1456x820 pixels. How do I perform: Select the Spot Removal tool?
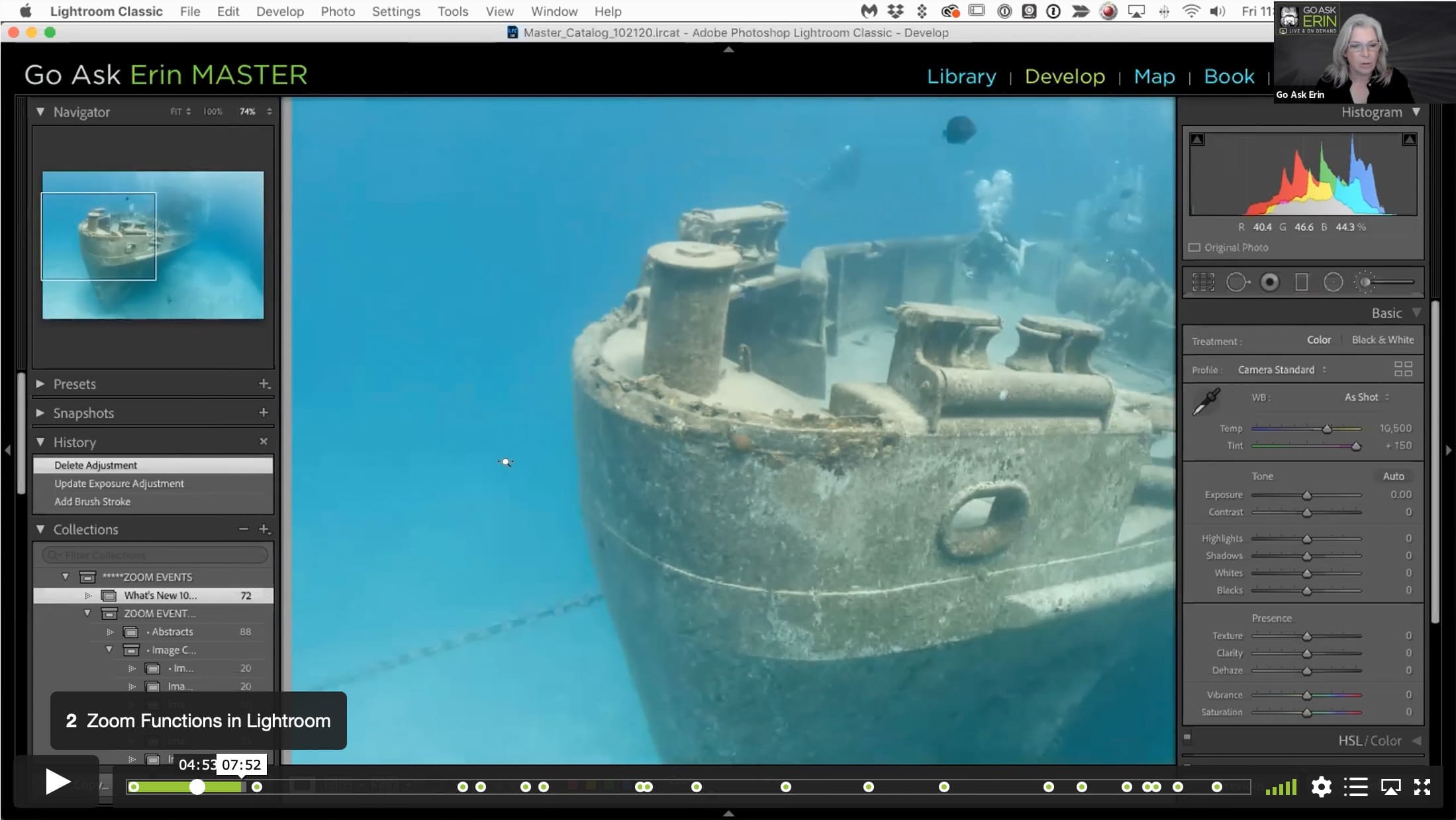(x=1237, y=282)
